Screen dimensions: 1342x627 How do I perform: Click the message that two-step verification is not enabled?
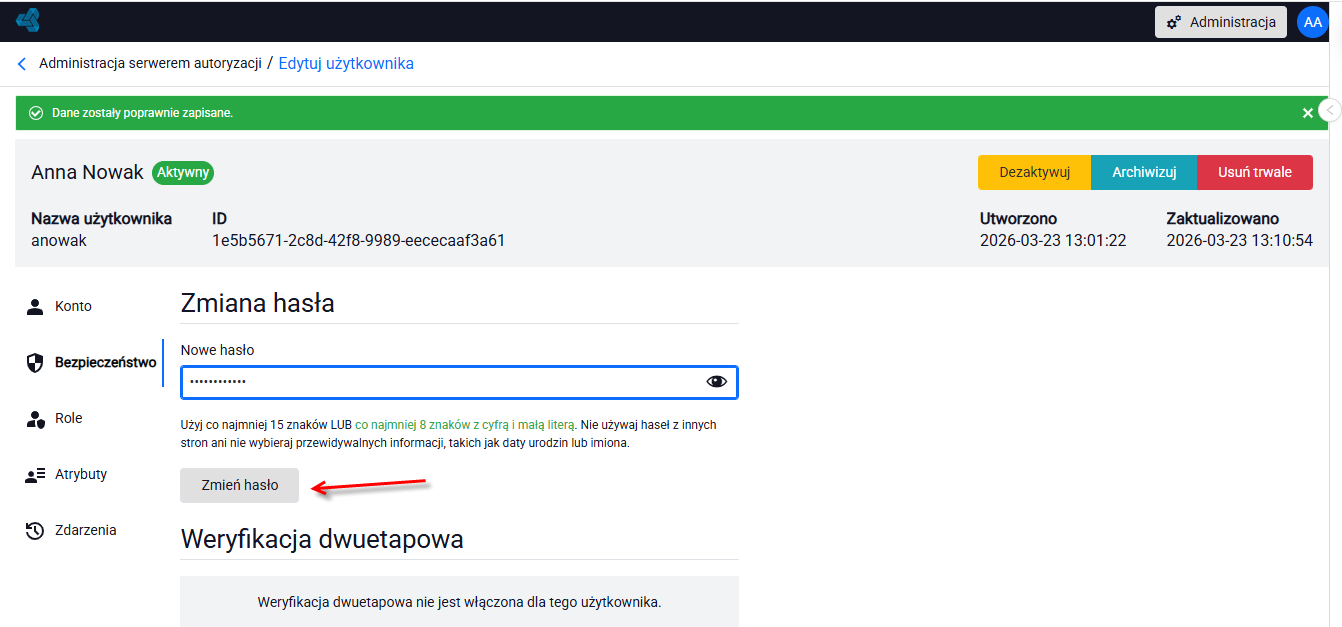(460, 602)
